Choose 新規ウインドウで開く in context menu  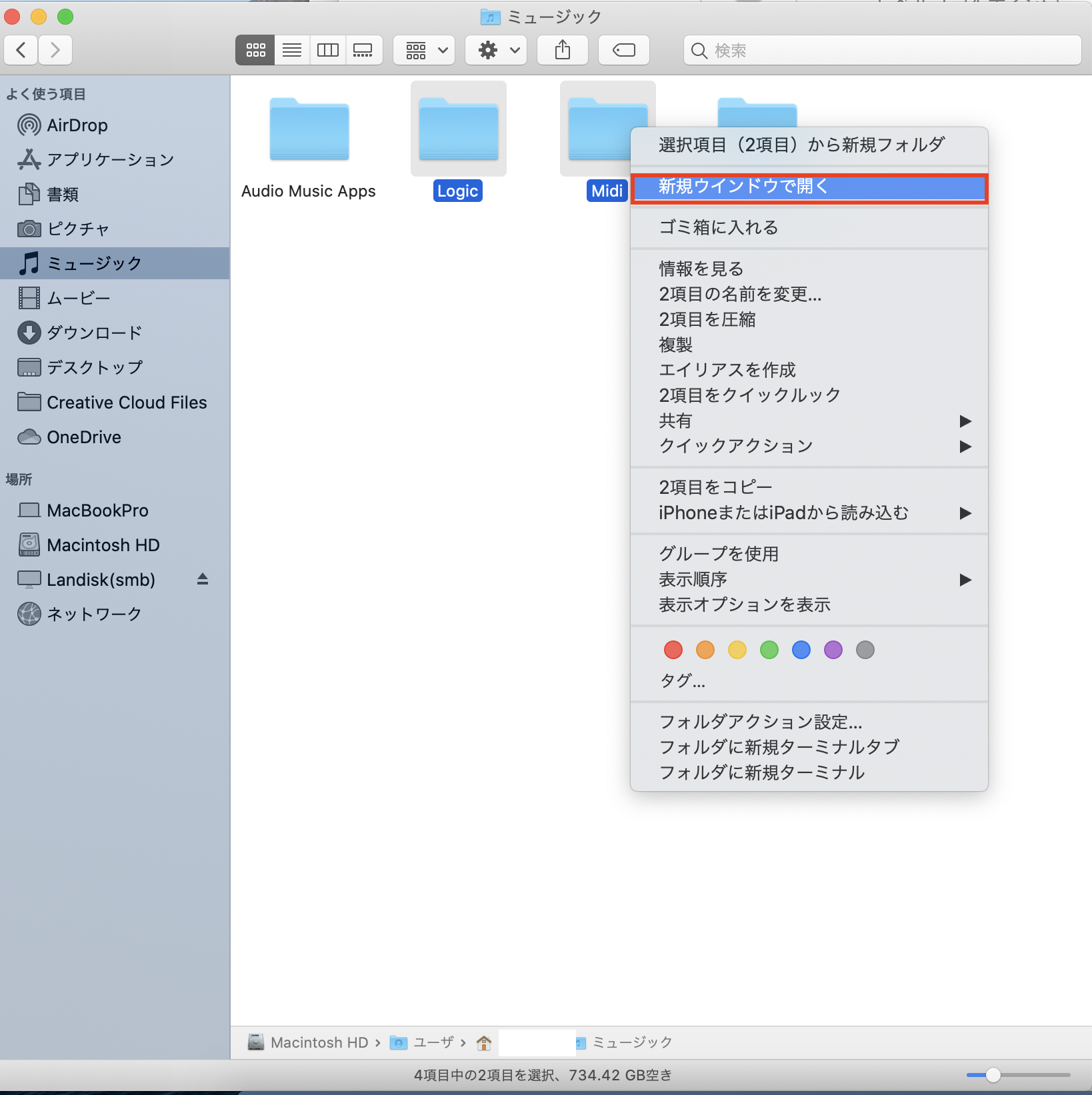pos(809,187)
